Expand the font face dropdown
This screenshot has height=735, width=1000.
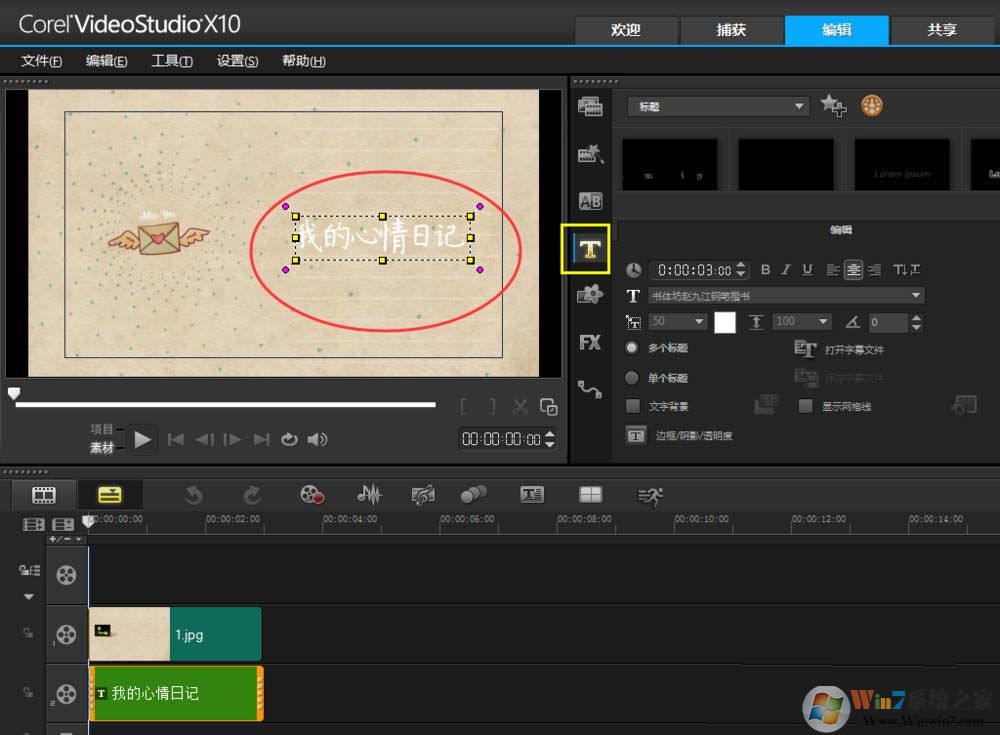point(916,296)
